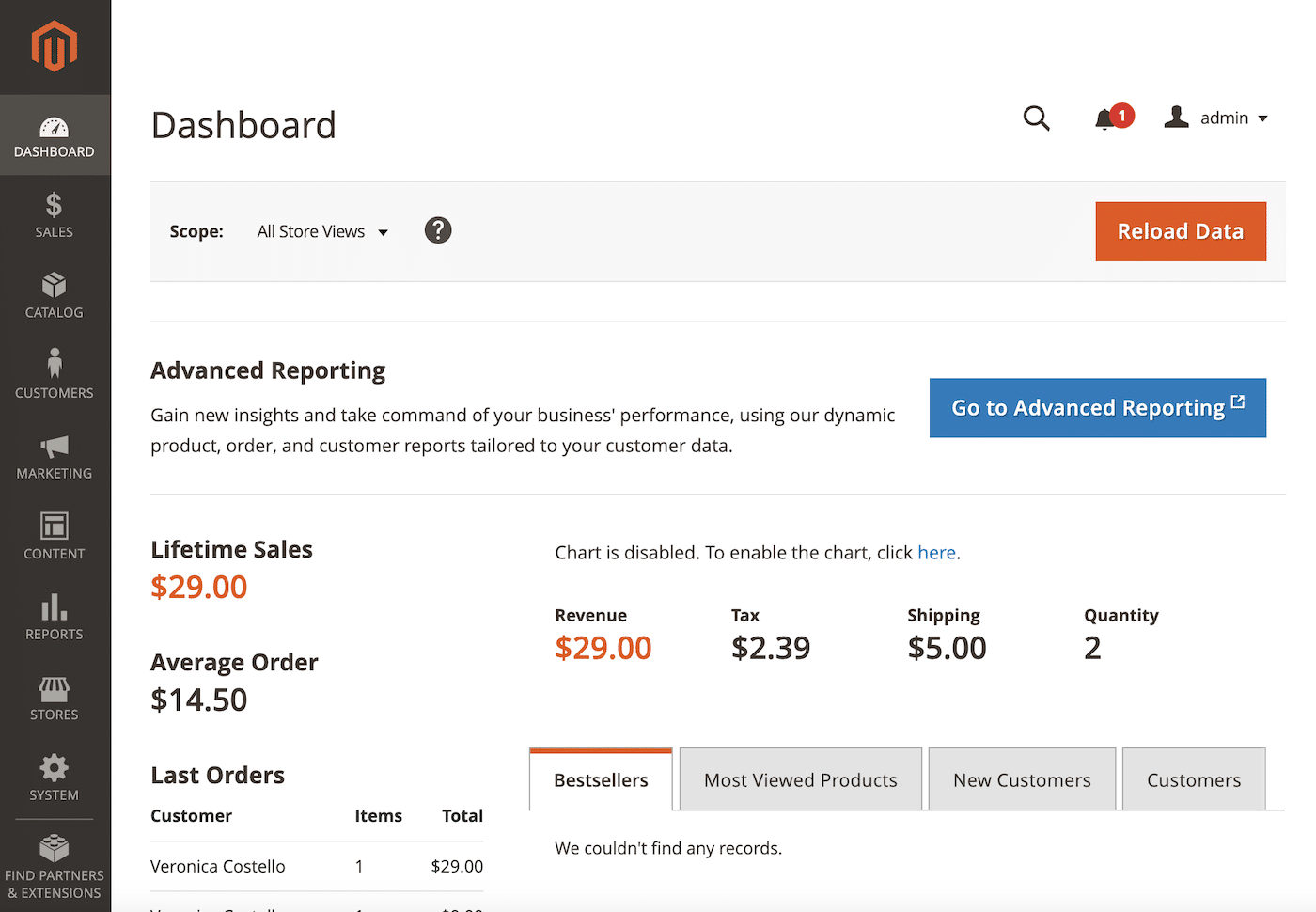Open the Content sidebar icon
This screenshot has width=1316, height=912.
[54, 536]
